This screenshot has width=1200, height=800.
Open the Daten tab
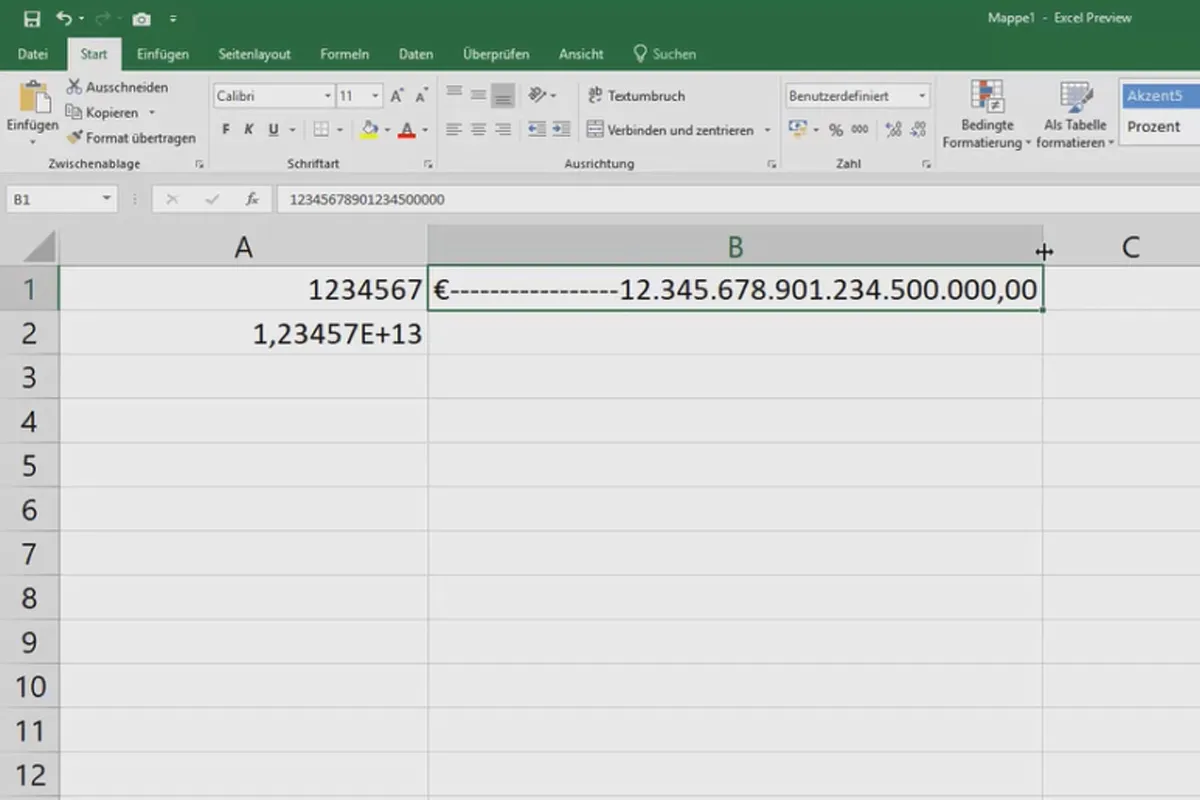pos(416,54)
